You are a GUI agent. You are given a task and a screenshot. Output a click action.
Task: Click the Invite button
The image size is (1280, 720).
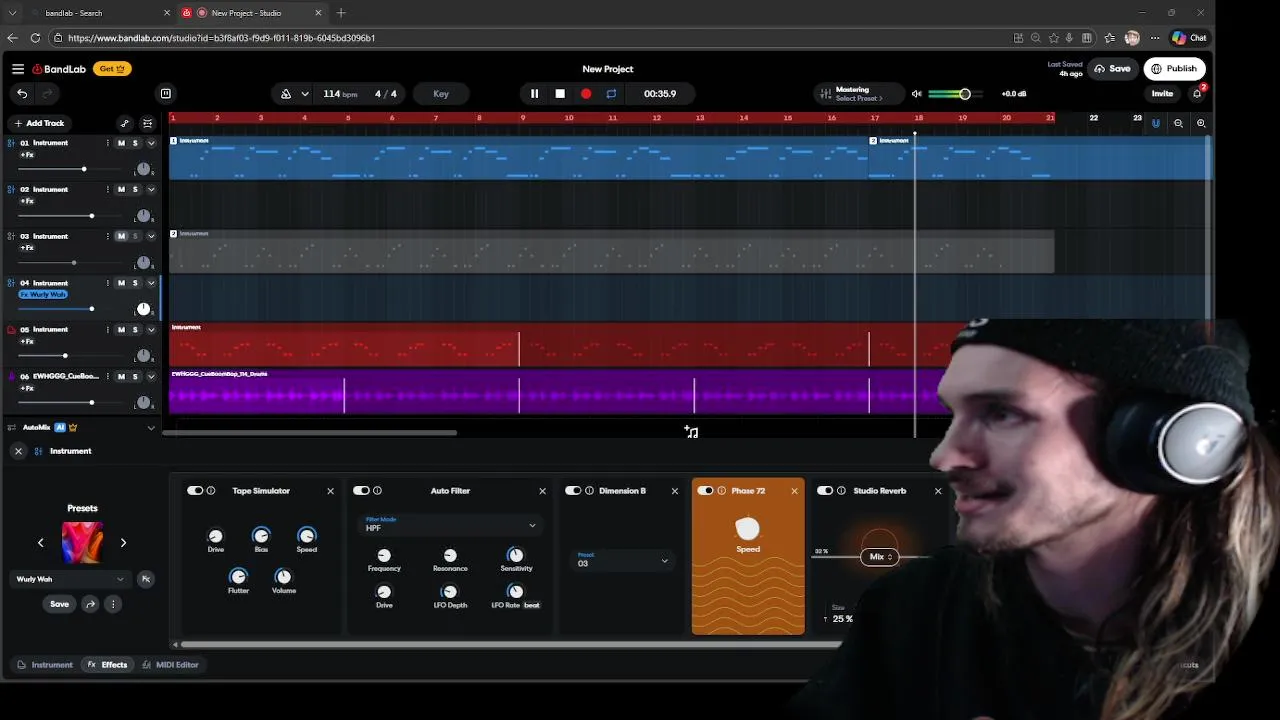coord(1162,94)
